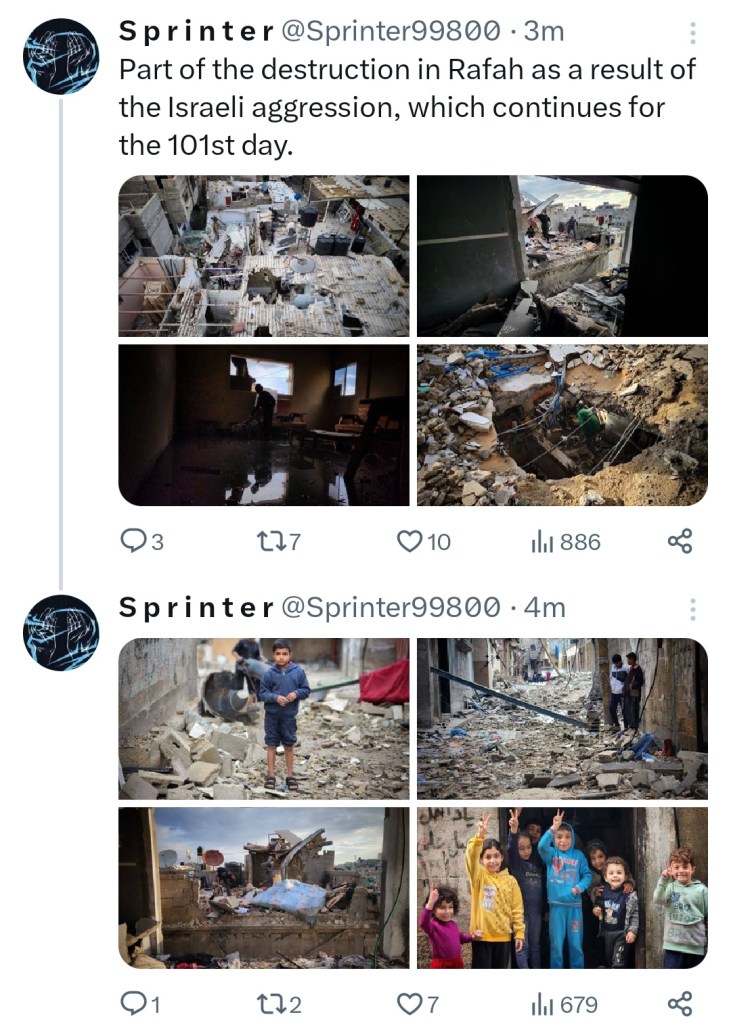Like the tweet with 7 likes
This screenshot has width=731, height=1023.
click(x=410, y=1003)
